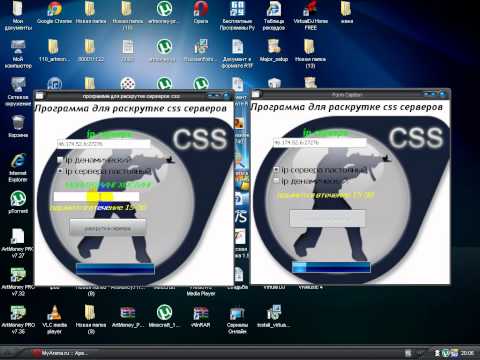Click the blue progress bar in left window
Screen dimensions: 480x360
click(x=115, y=269)
